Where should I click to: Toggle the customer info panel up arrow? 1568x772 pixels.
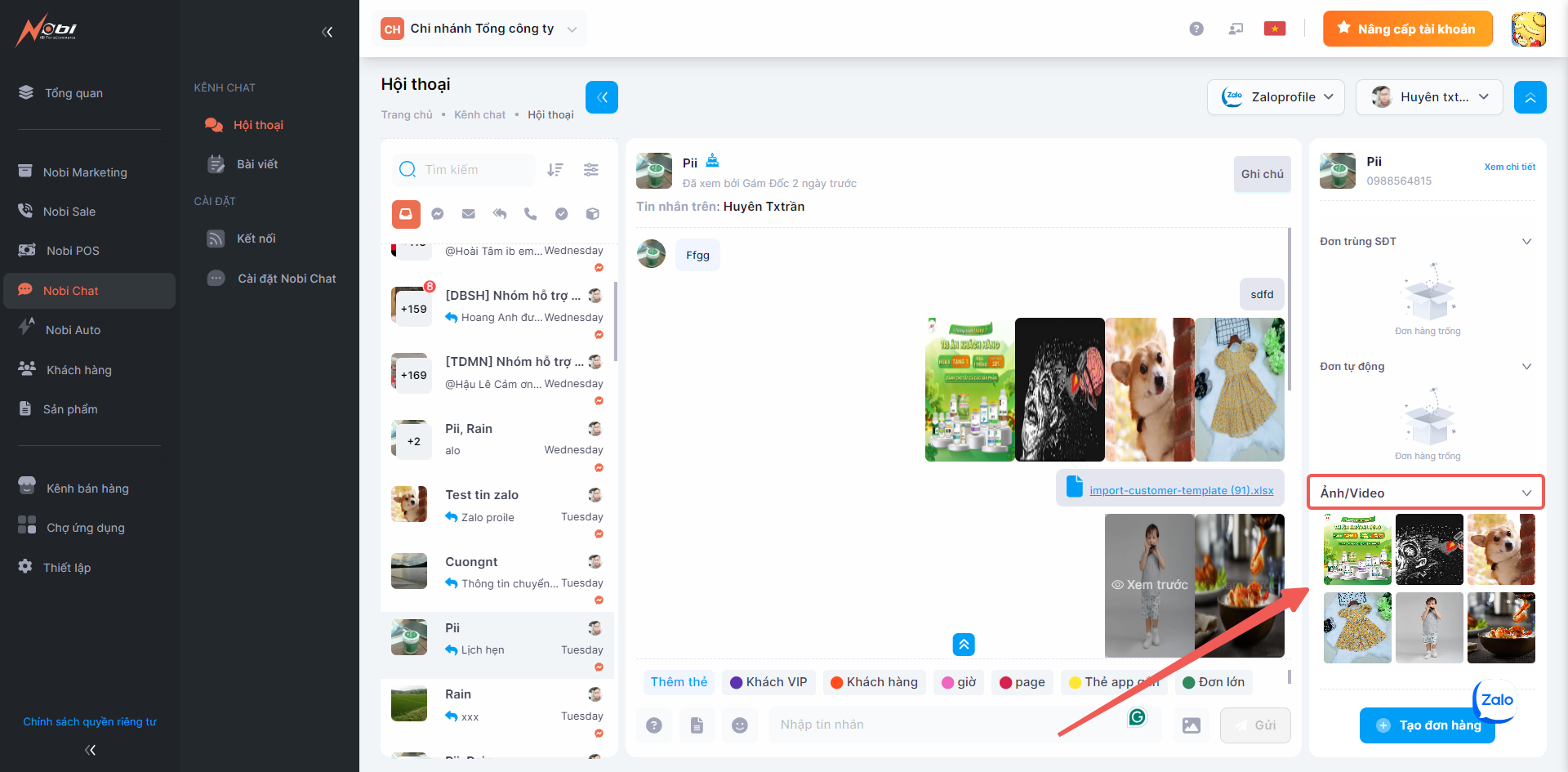pos(1530,97)
